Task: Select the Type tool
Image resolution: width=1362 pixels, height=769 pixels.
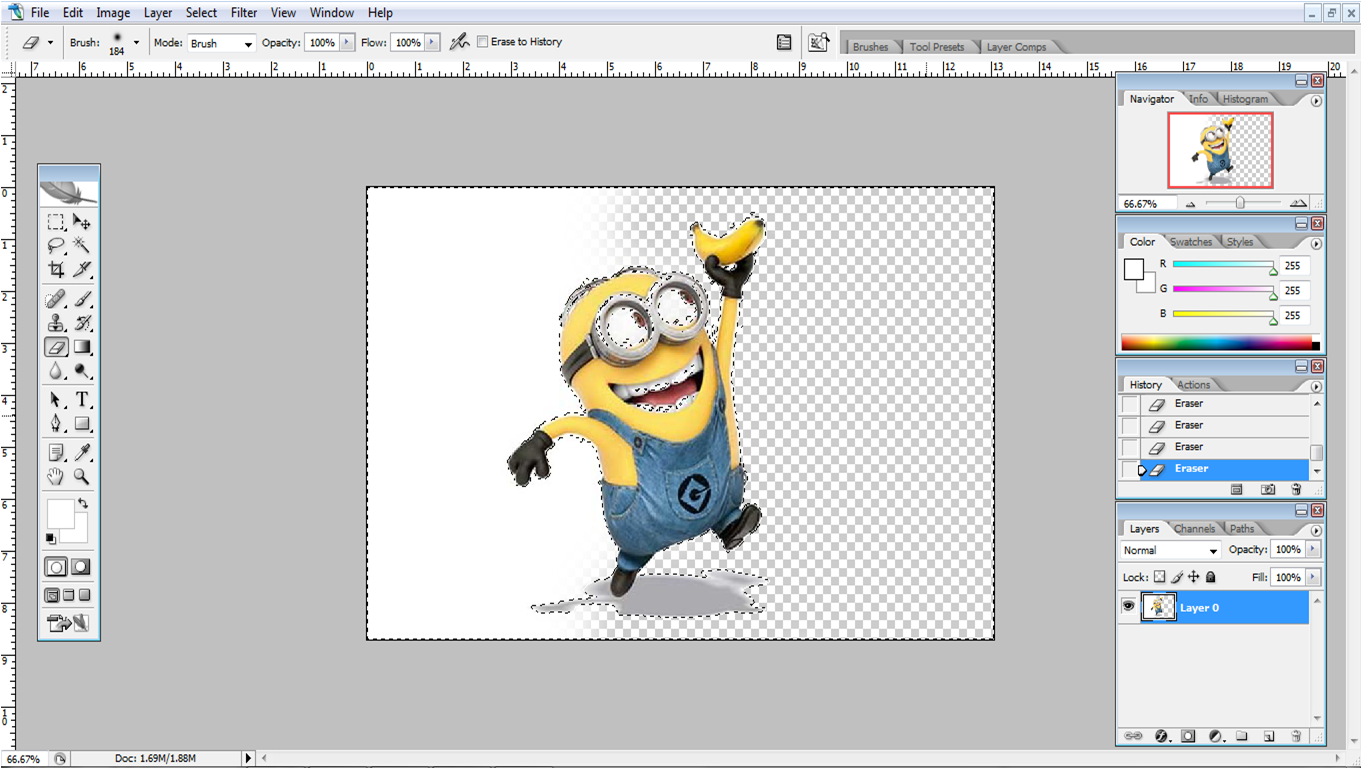Action: coord(82,400)
